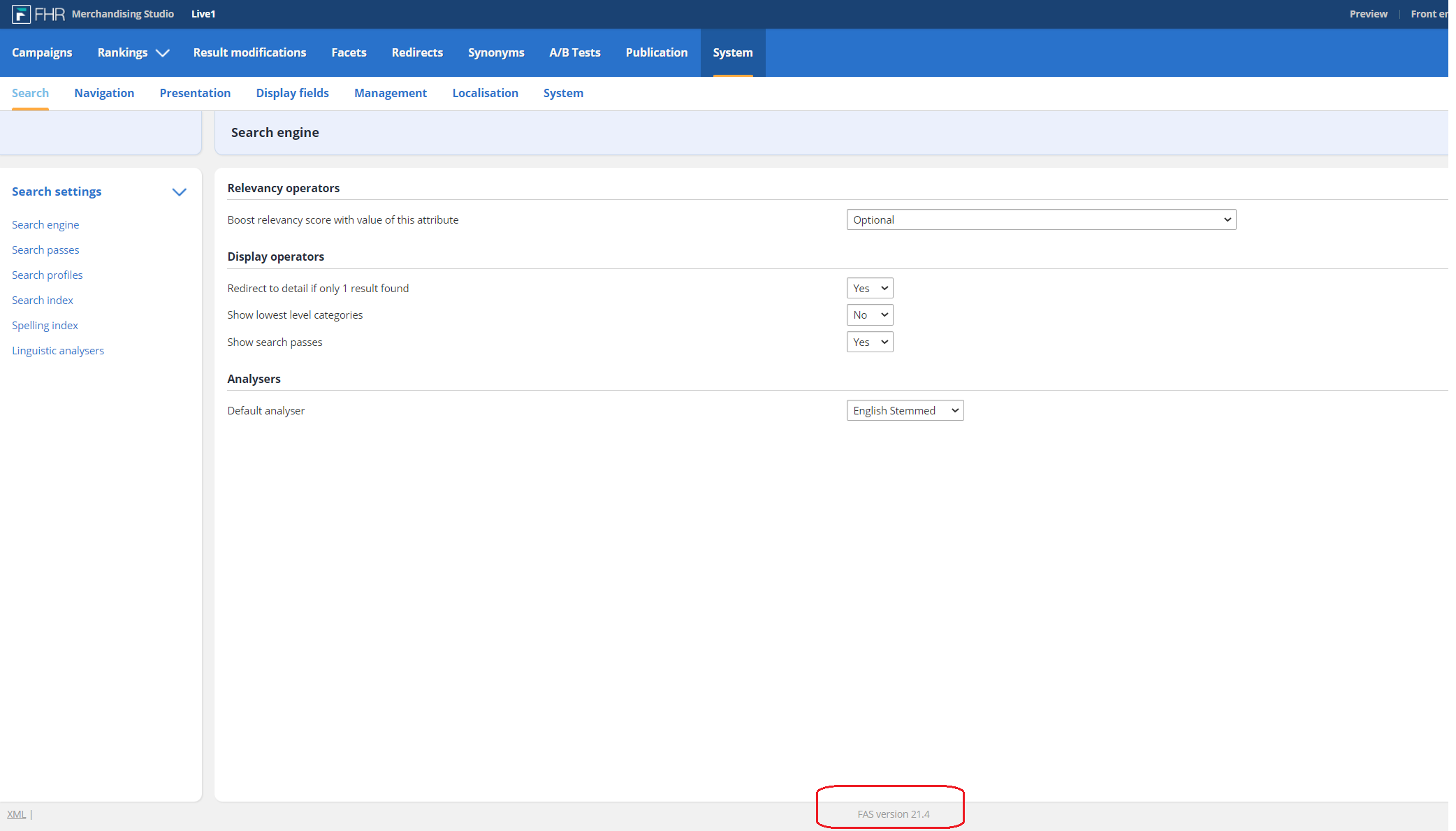This screenshot has width=1456, height=831.
Task: Open the boost relevancy attribute dropdown
Action: 1041,219
